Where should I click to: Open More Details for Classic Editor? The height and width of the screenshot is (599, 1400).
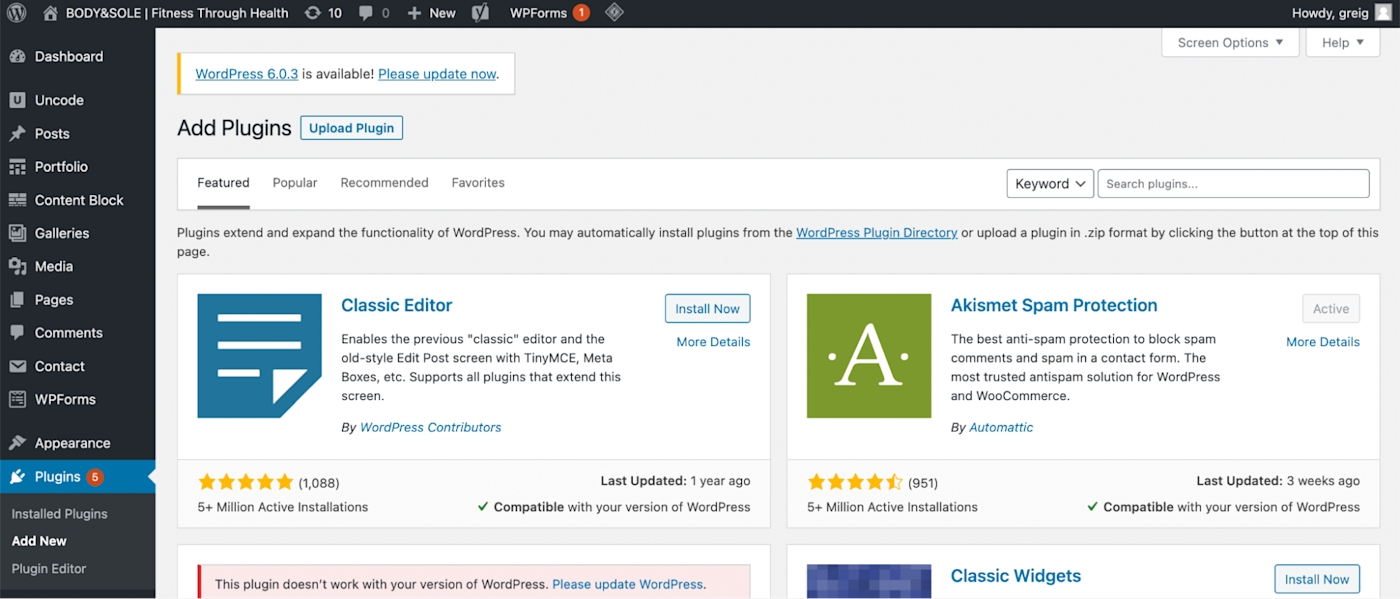point(713,342)
